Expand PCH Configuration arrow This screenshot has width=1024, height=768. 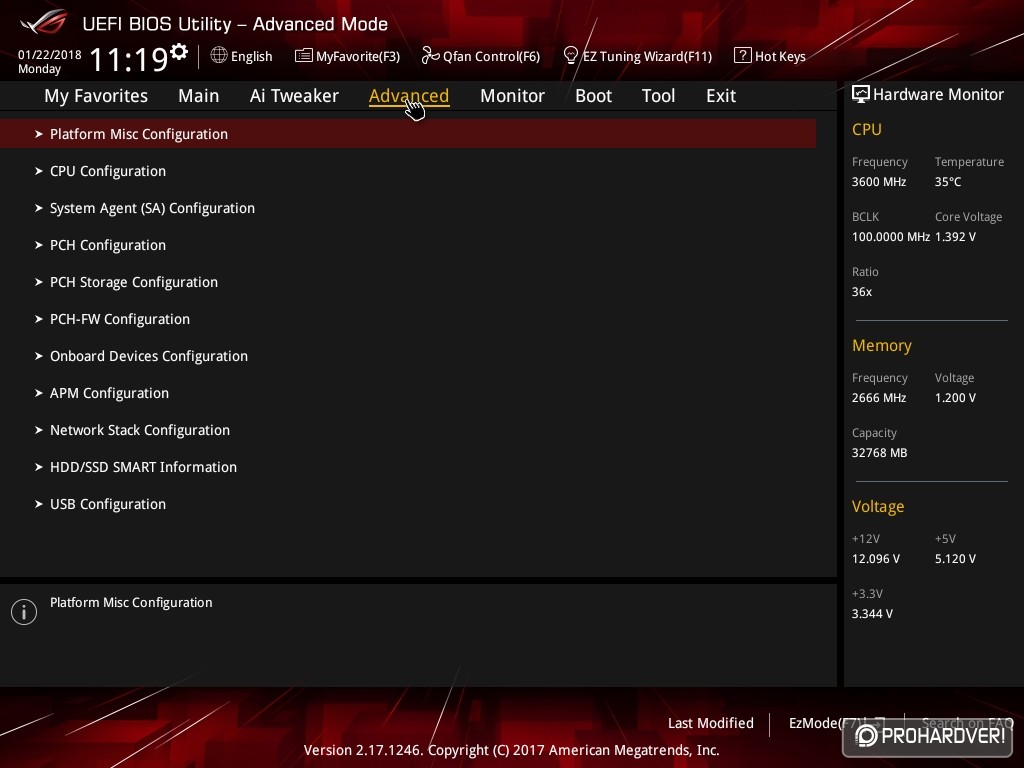click(39, 245)
